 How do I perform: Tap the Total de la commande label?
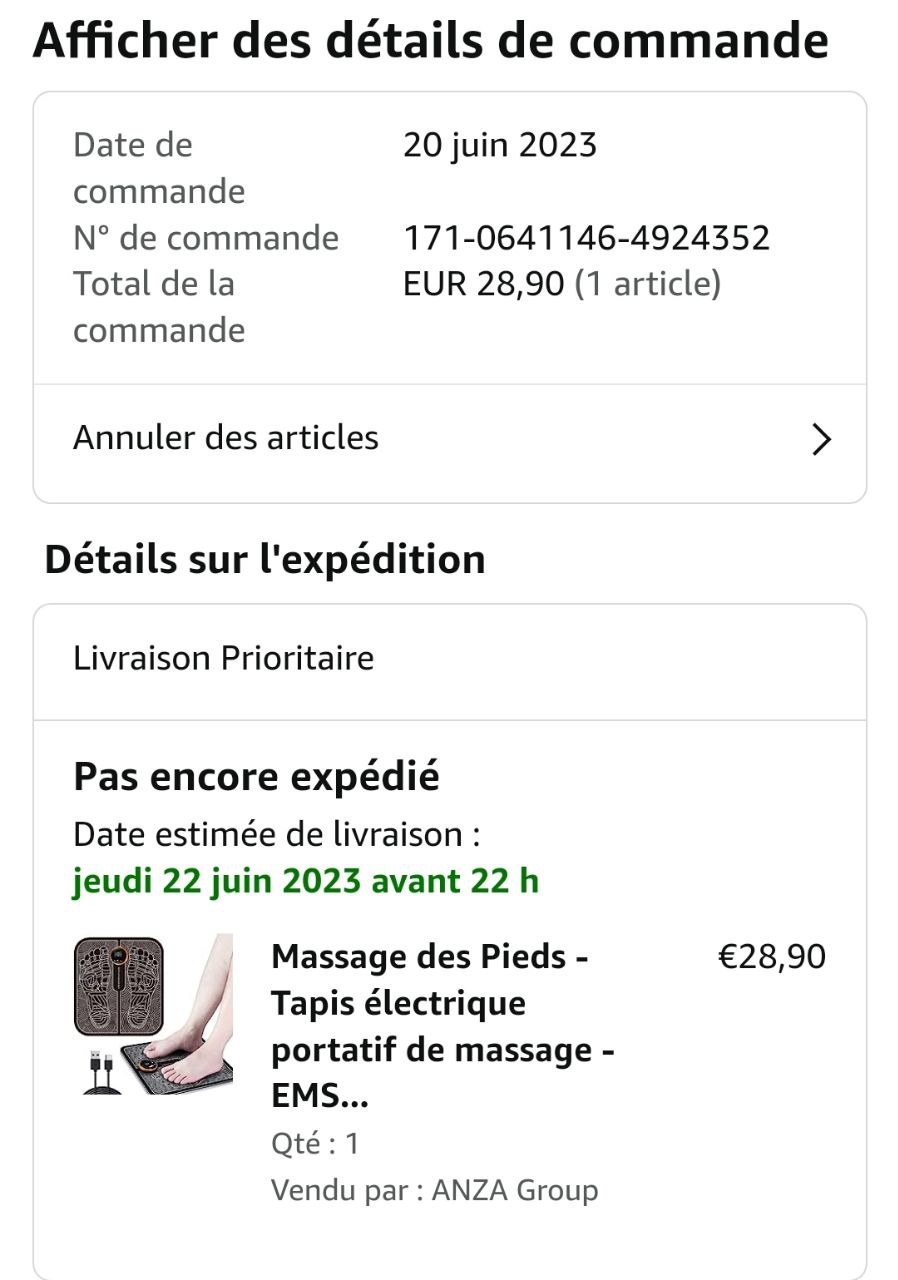pyautogui.click(x=159, y=307)
